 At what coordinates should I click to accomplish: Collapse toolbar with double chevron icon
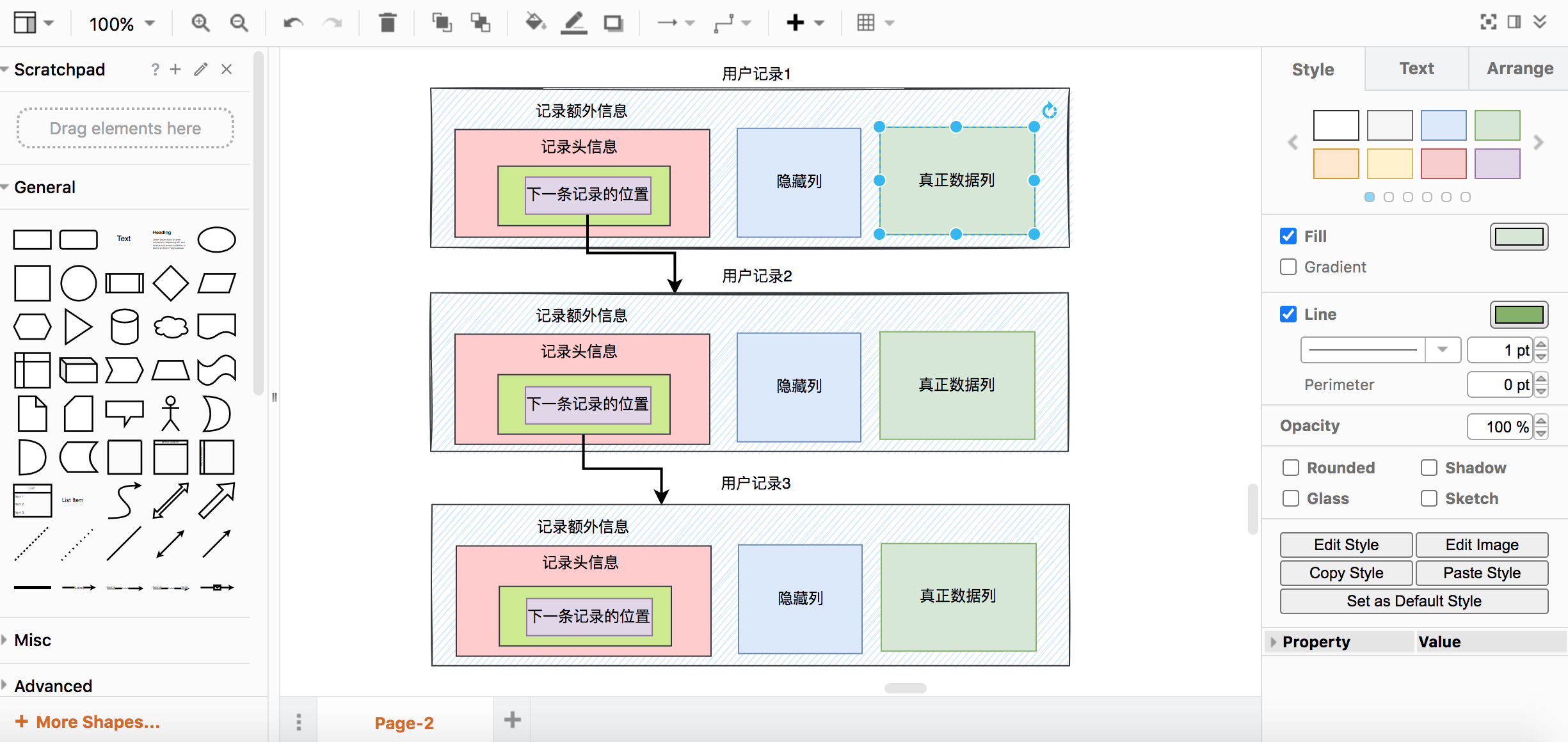coord(1540,22)
